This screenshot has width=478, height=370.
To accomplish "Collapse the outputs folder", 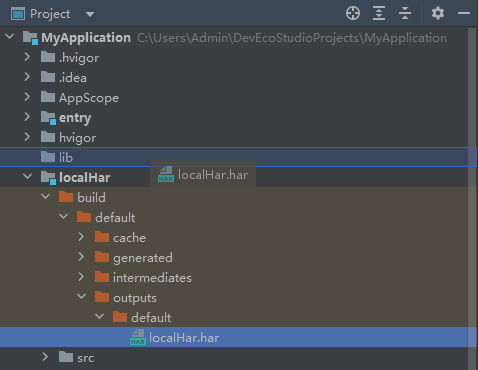I will coord(82,296).
